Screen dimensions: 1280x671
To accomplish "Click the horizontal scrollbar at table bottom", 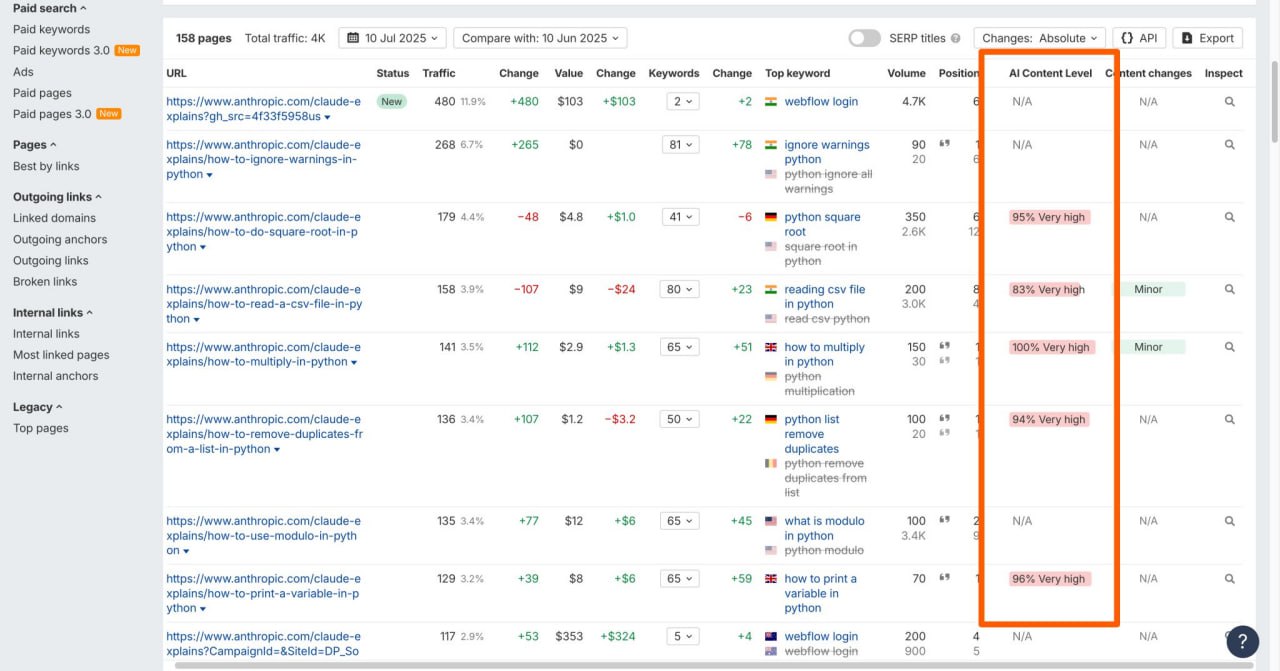I will [x=700, y=665].
